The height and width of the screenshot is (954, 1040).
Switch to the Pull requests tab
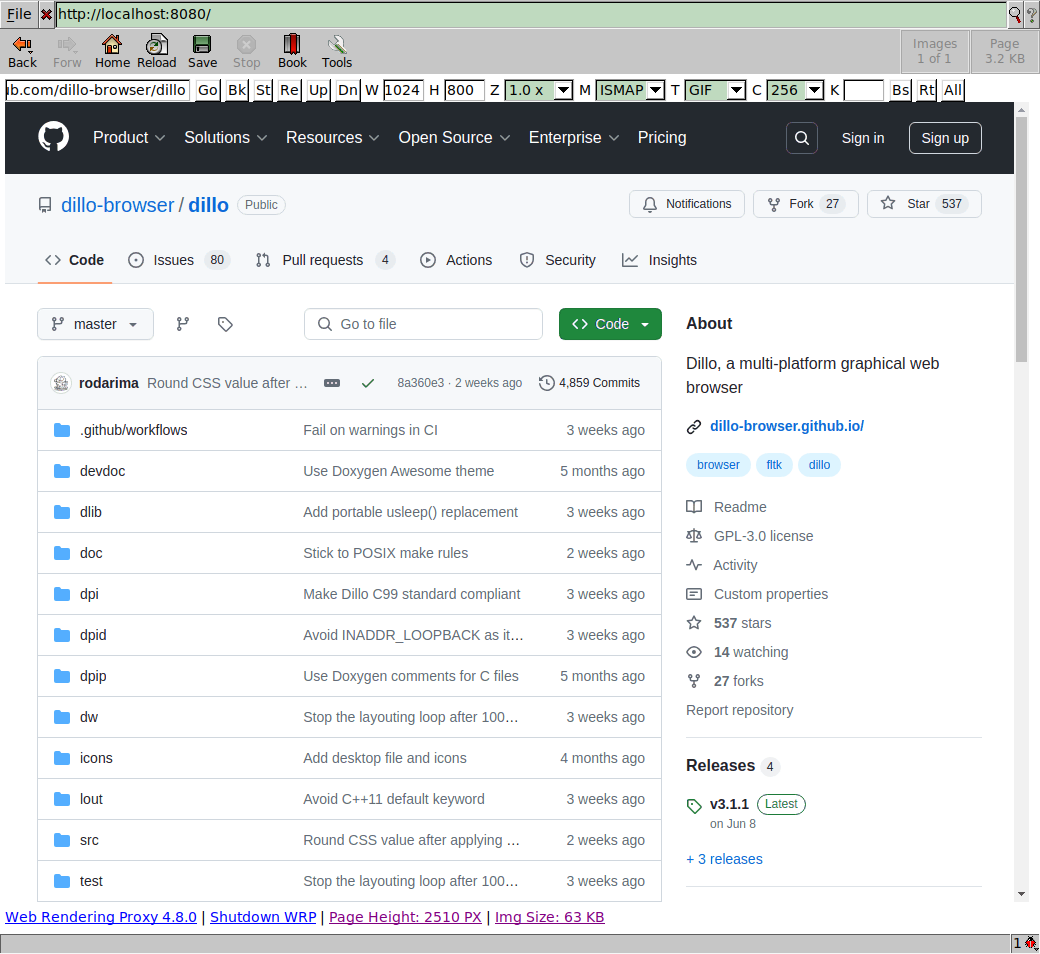point(325,260)
